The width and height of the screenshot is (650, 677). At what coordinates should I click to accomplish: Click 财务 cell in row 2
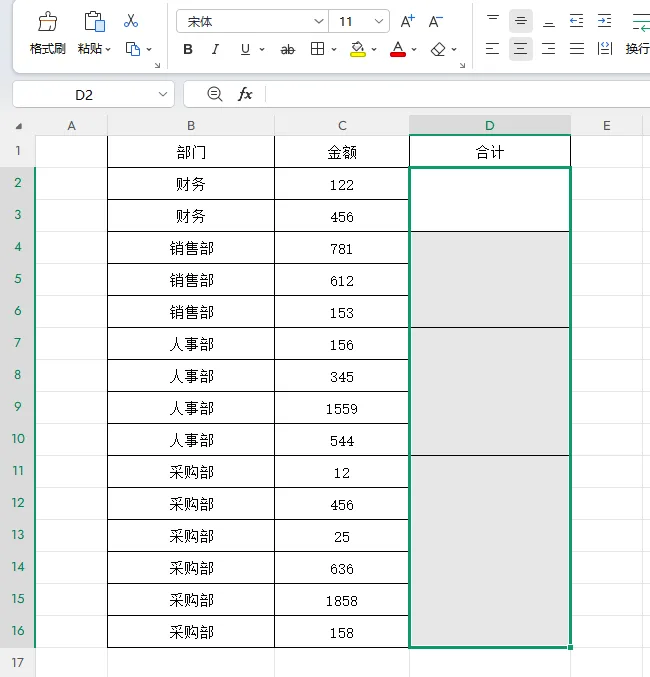191,184
